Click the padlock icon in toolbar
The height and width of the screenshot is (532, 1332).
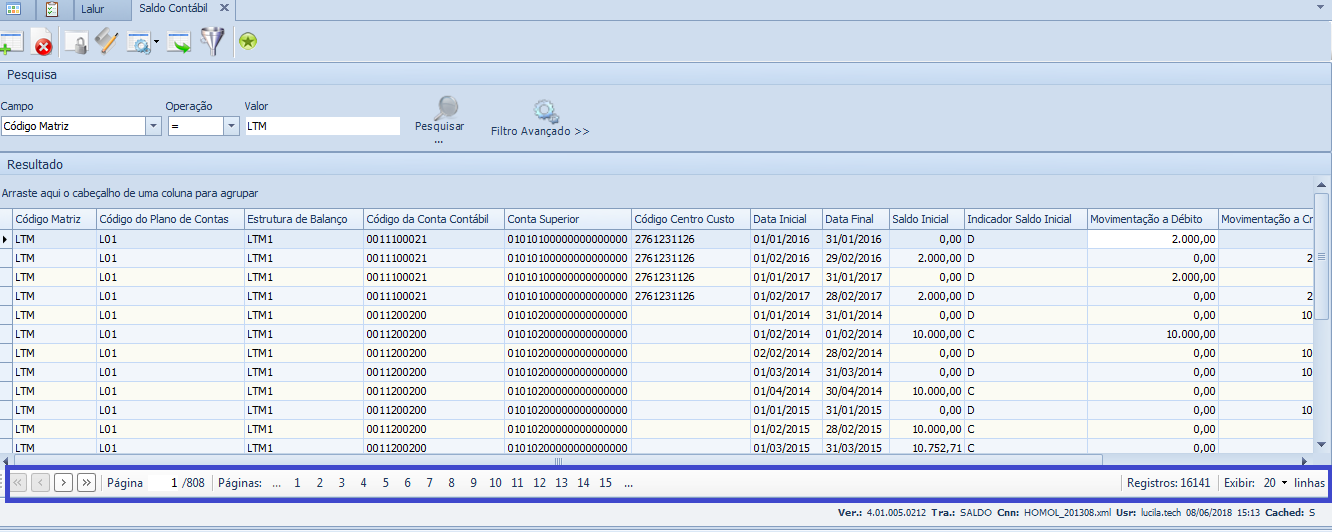(76, 42)
